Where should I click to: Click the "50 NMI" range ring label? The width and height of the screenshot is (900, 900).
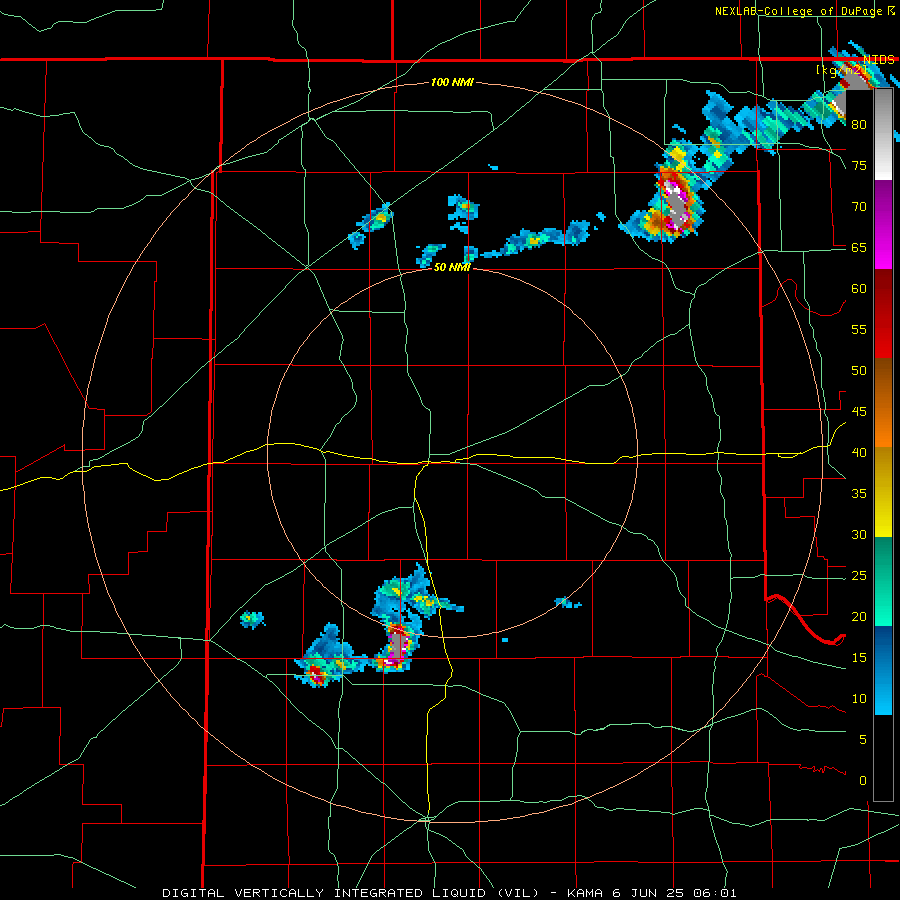point(452,267)
